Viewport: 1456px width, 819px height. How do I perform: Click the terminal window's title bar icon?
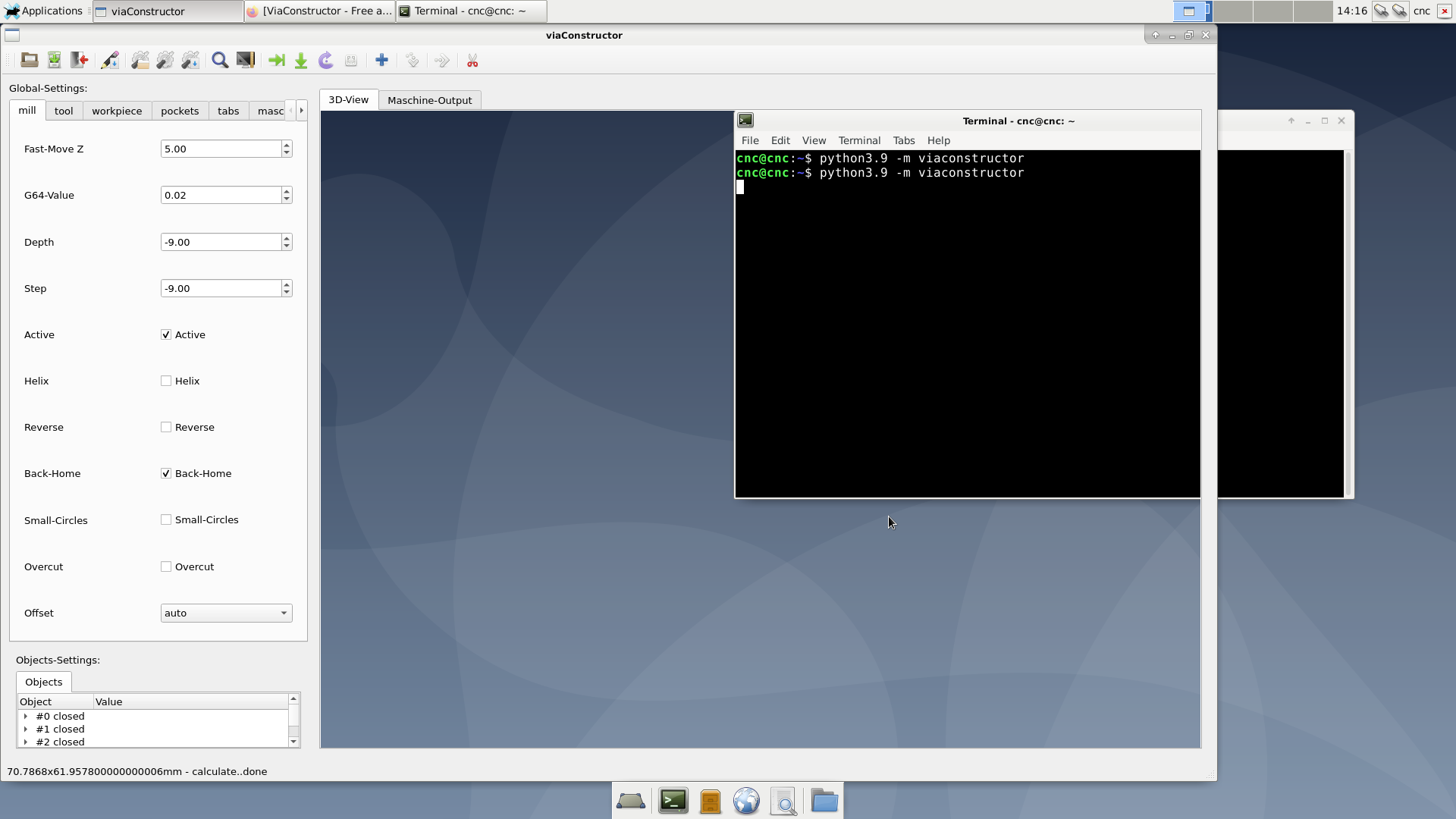[745, 120]
